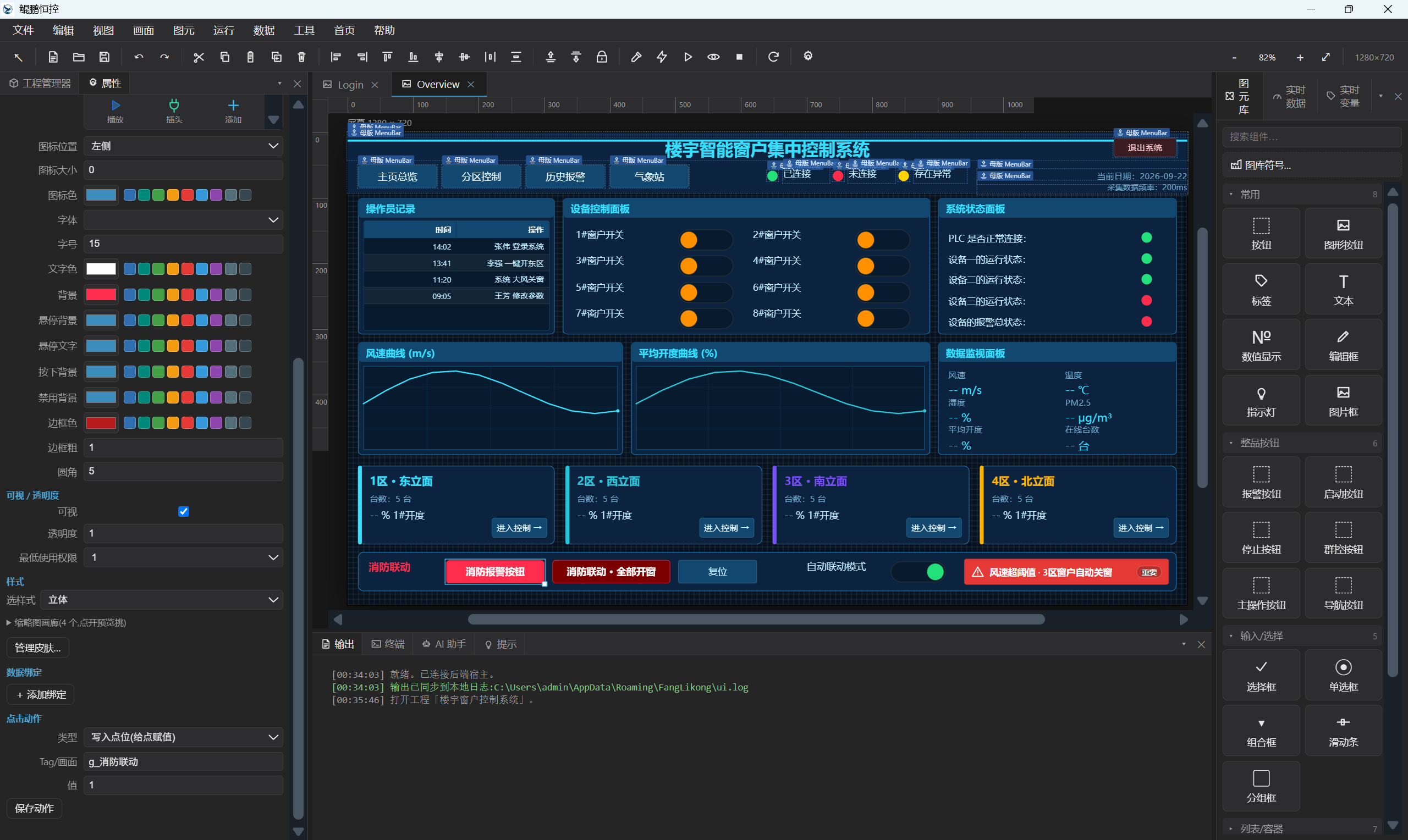Refresh the canvas from the toolbar
Image resolution: width=1408 pixels, height=840 pixels.
773,57
